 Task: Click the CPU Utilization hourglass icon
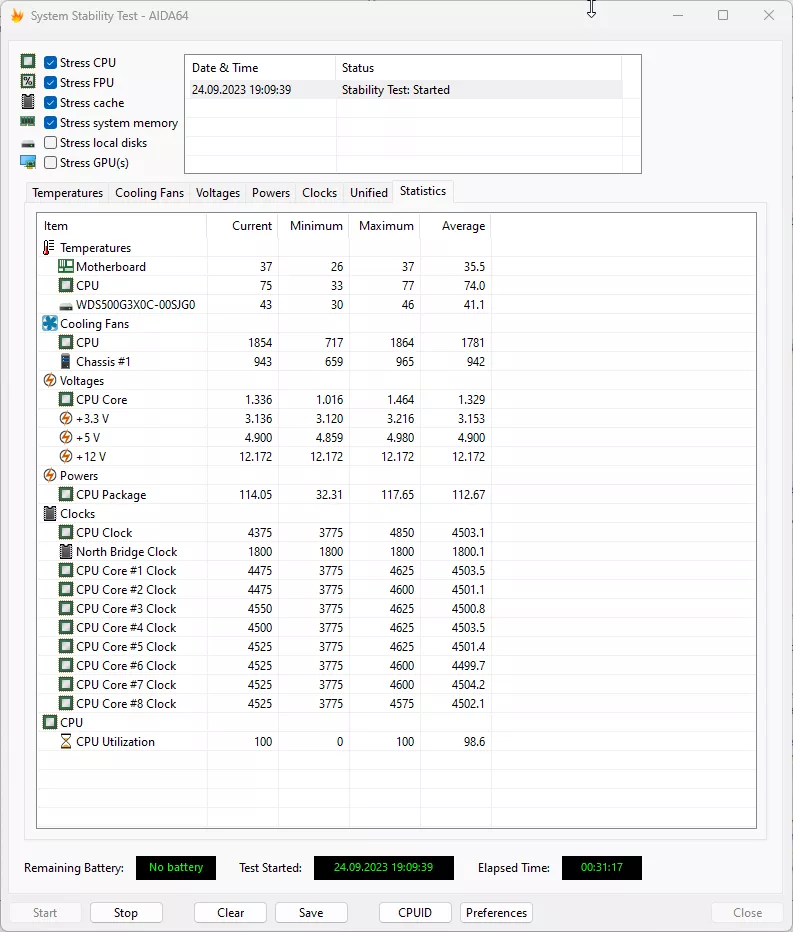pos(66,742)
